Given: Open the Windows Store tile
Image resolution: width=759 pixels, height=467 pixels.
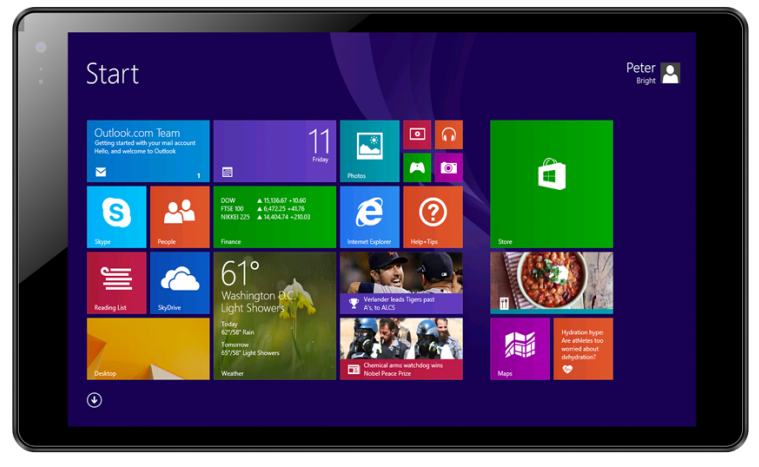Looking at the screenshot, I should point(551,184).
